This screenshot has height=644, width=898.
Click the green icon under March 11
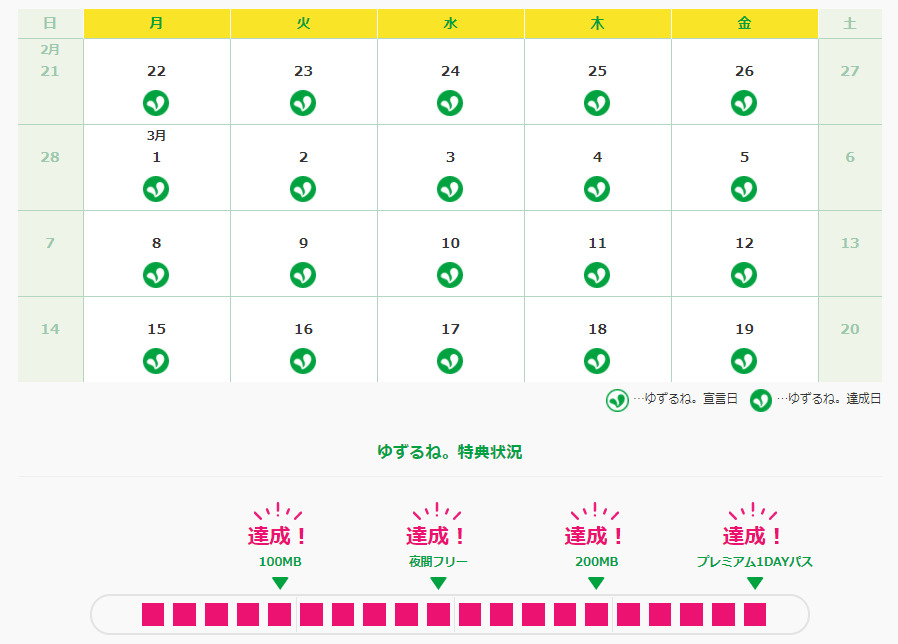(x=597, y=275)
